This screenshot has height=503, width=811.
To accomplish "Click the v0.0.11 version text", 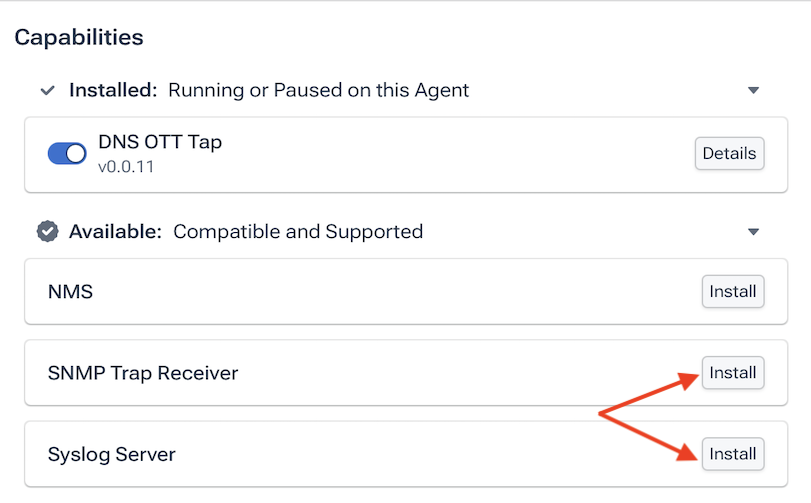I will [126, 167].
